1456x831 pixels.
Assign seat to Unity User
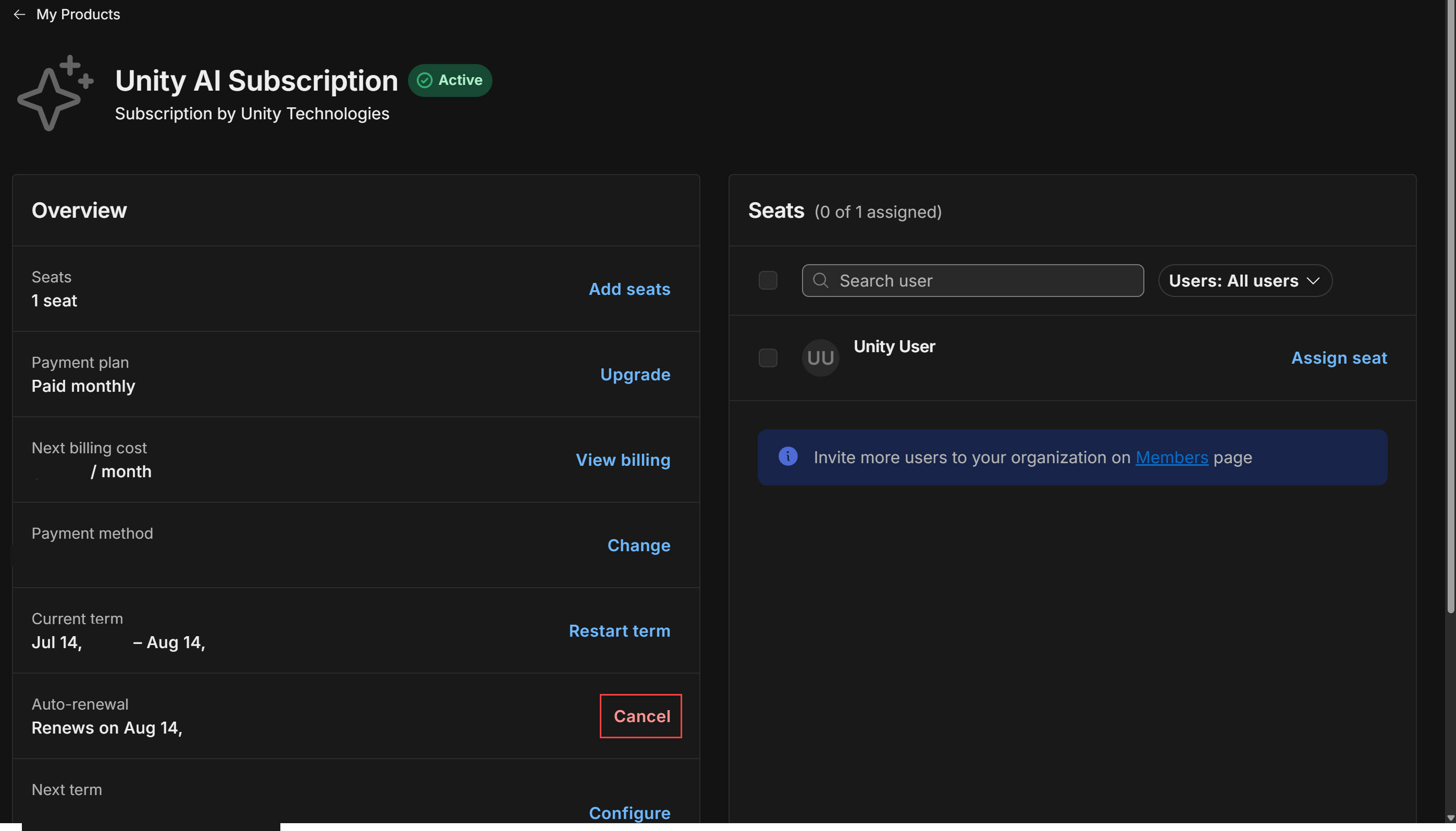1339,358
